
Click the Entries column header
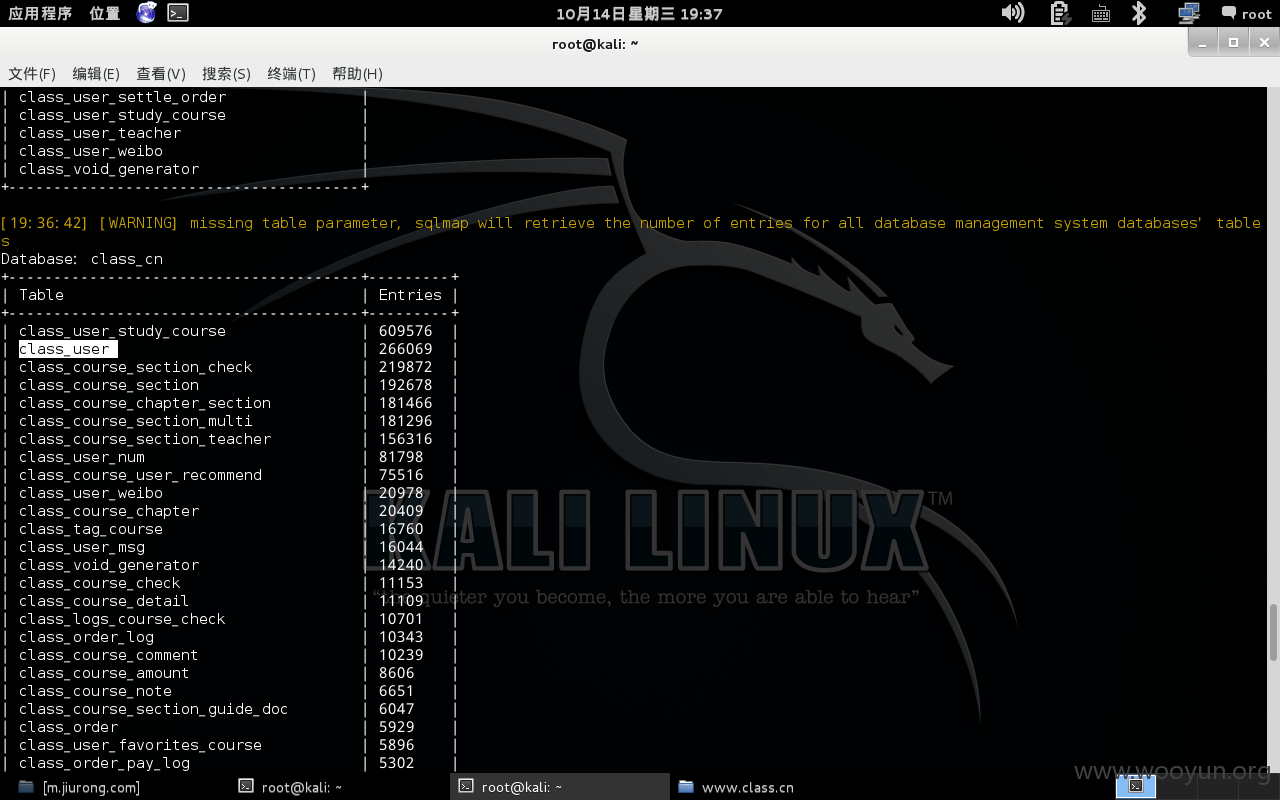pos(410,295)
